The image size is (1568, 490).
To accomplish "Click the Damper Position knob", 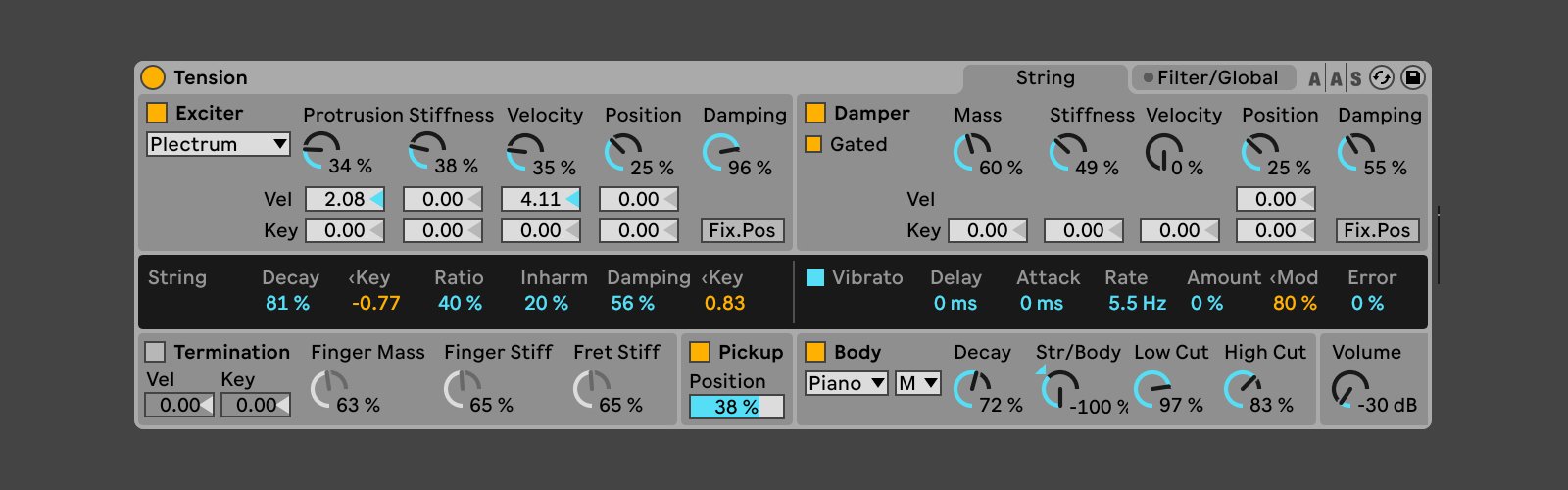I will pyautogui.click(x=1259, y=152).
